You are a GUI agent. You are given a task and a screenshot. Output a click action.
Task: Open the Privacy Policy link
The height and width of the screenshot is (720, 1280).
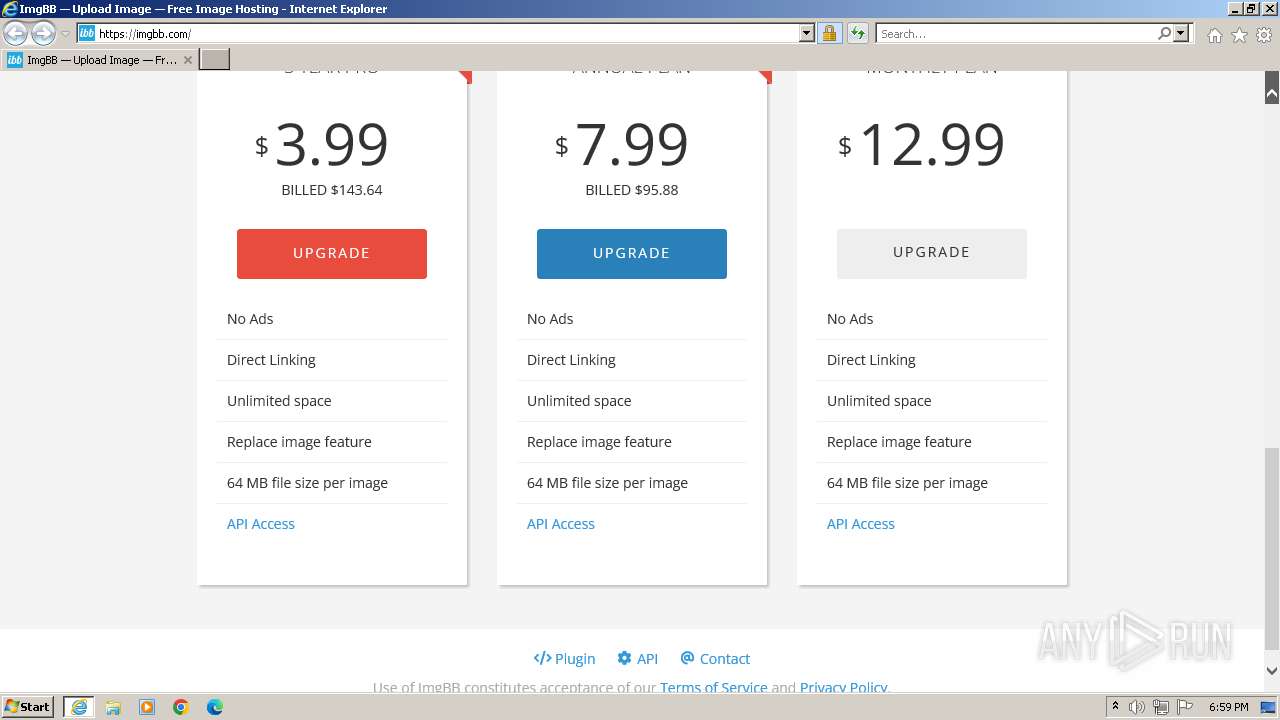coord(843,687)
